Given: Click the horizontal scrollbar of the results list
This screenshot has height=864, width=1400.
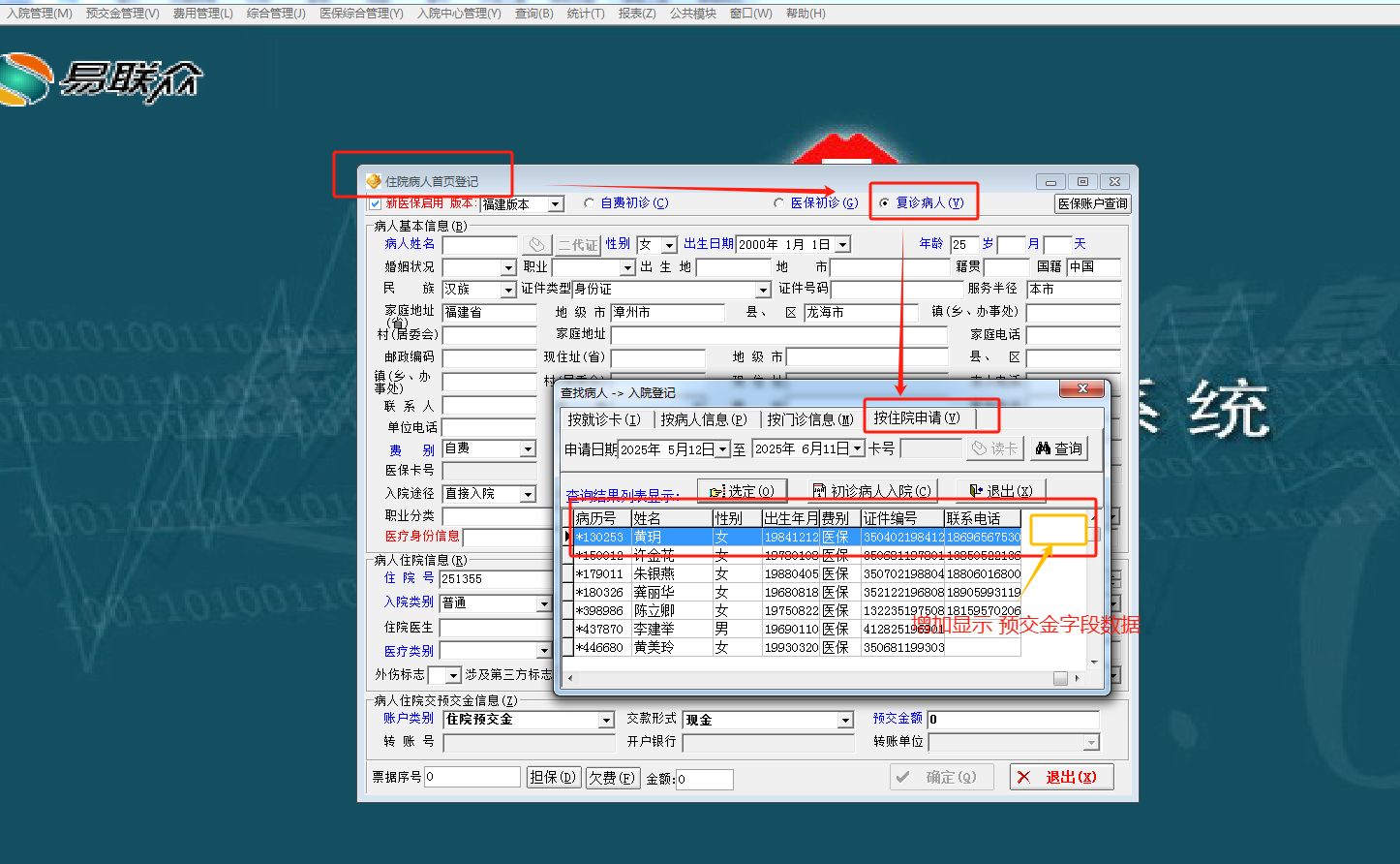Looking at the screenshot, I should coord(823,679).
